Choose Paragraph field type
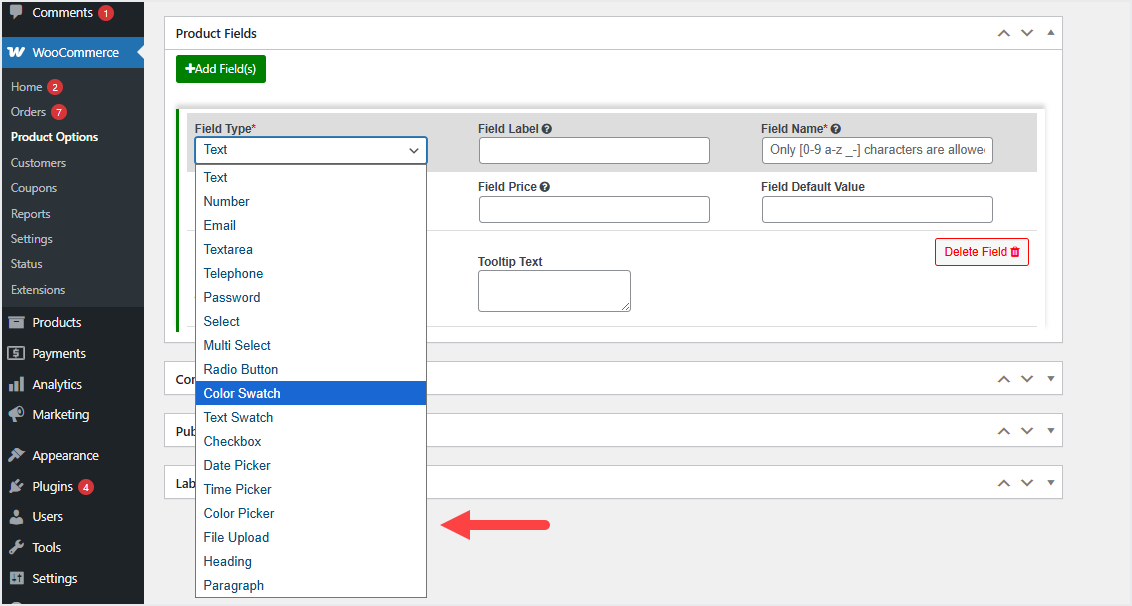The image size is (1132, 606). 310,585
